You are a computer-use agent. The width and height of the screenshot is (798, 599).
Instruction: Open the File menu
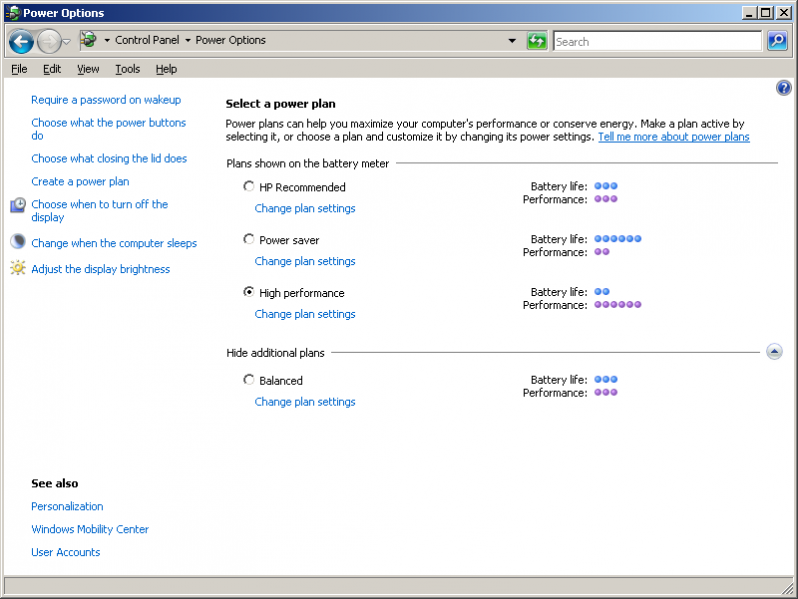[19, 69]
